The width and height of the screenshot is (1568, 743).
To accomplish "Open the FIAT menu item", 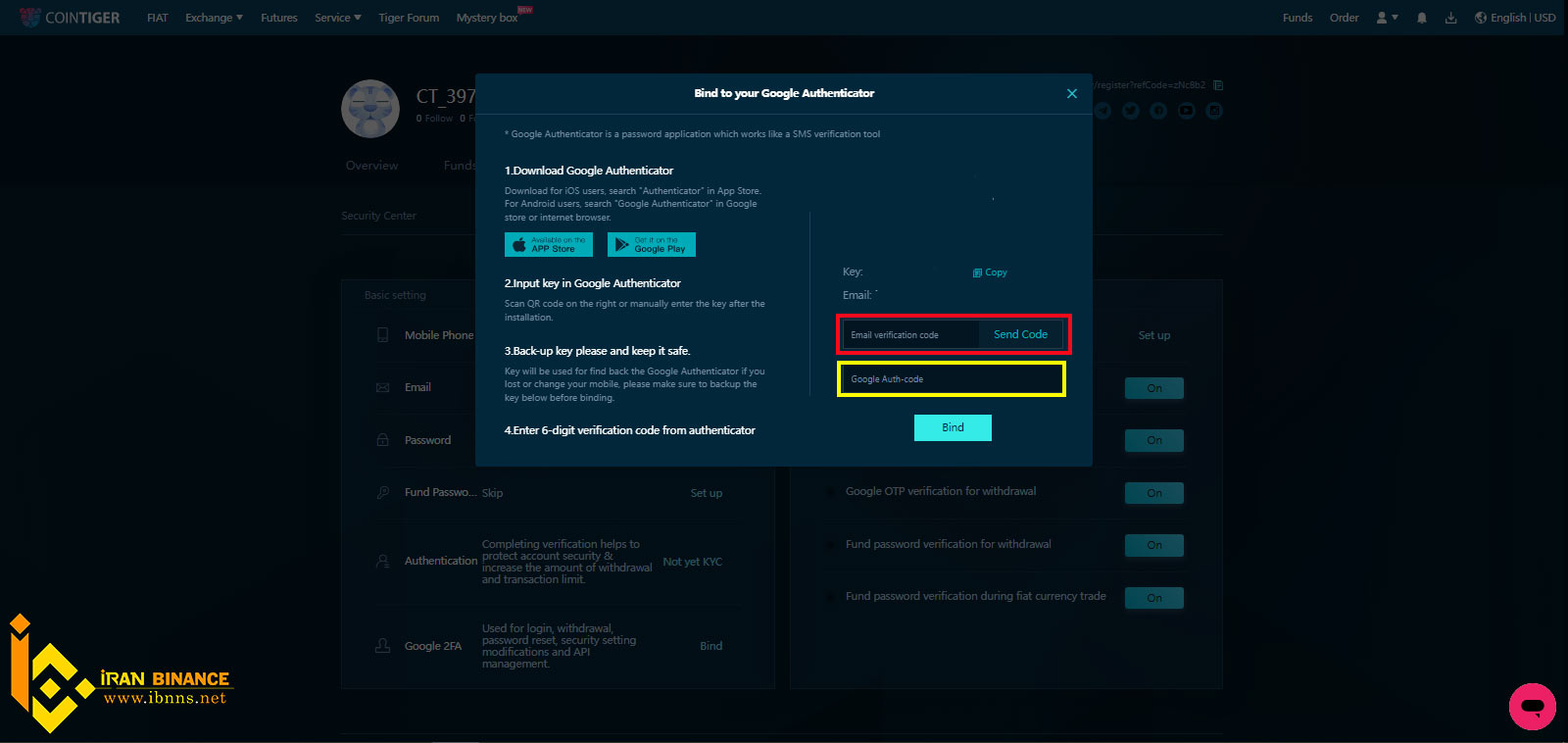I will pos(158,18).
